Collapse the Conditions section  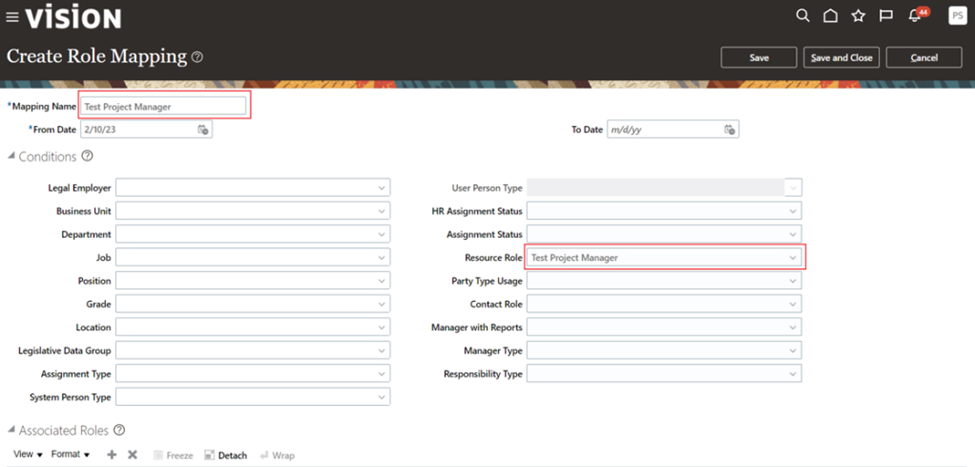pyautogui.click(x=12, y=156)
